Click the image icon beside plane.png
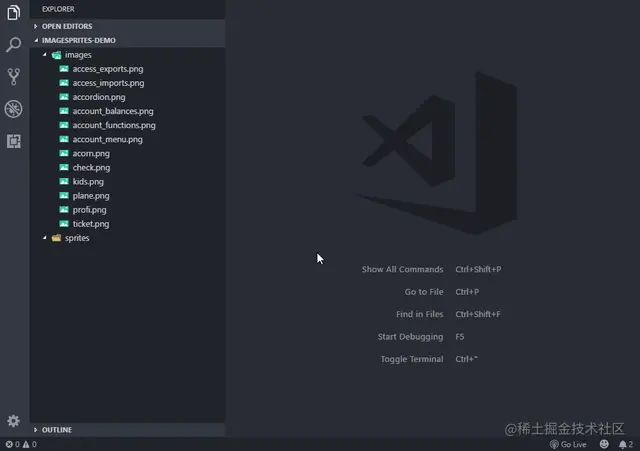This screenshot has width=640, height=451. (x=64, y=196)
